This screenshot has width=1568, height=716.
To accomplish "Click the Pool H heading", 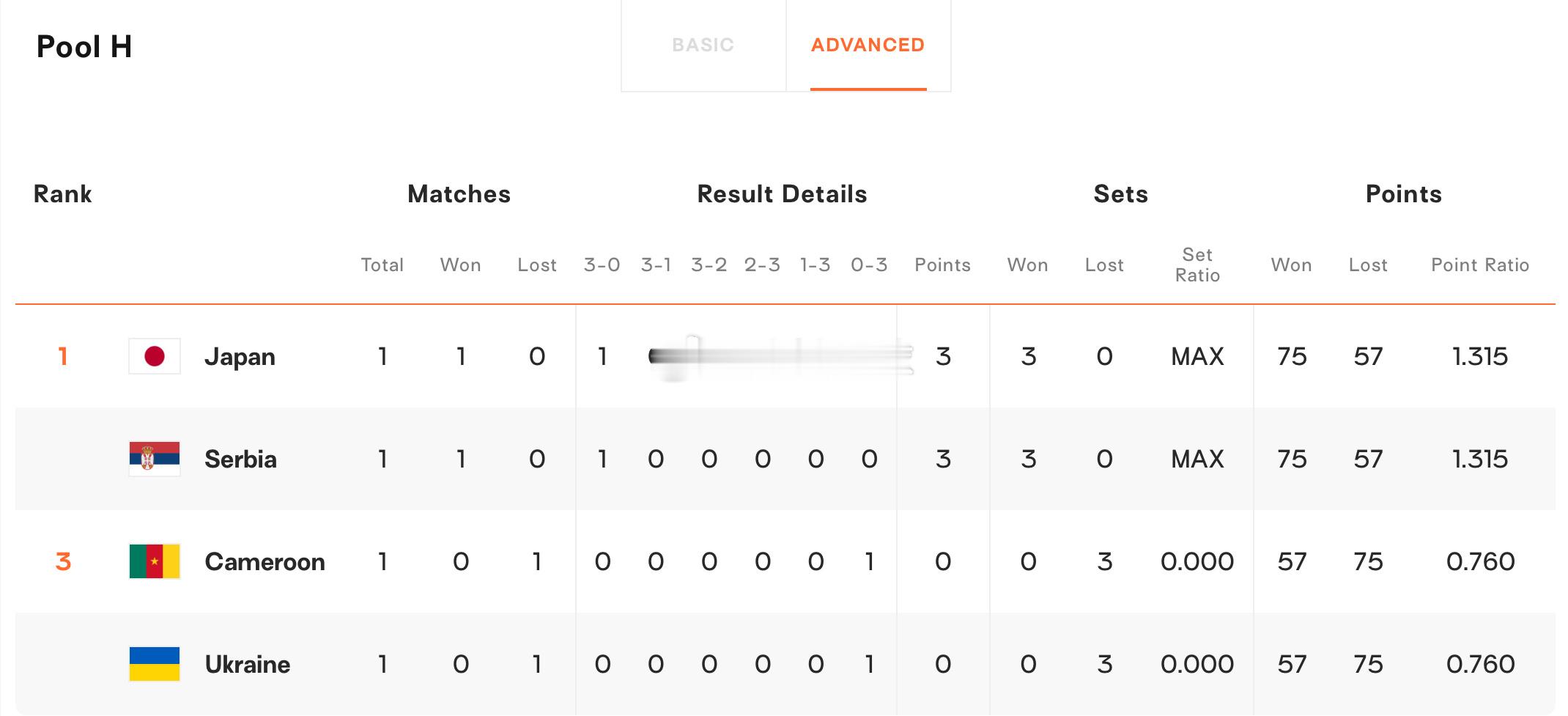I will tap(84, 47).
